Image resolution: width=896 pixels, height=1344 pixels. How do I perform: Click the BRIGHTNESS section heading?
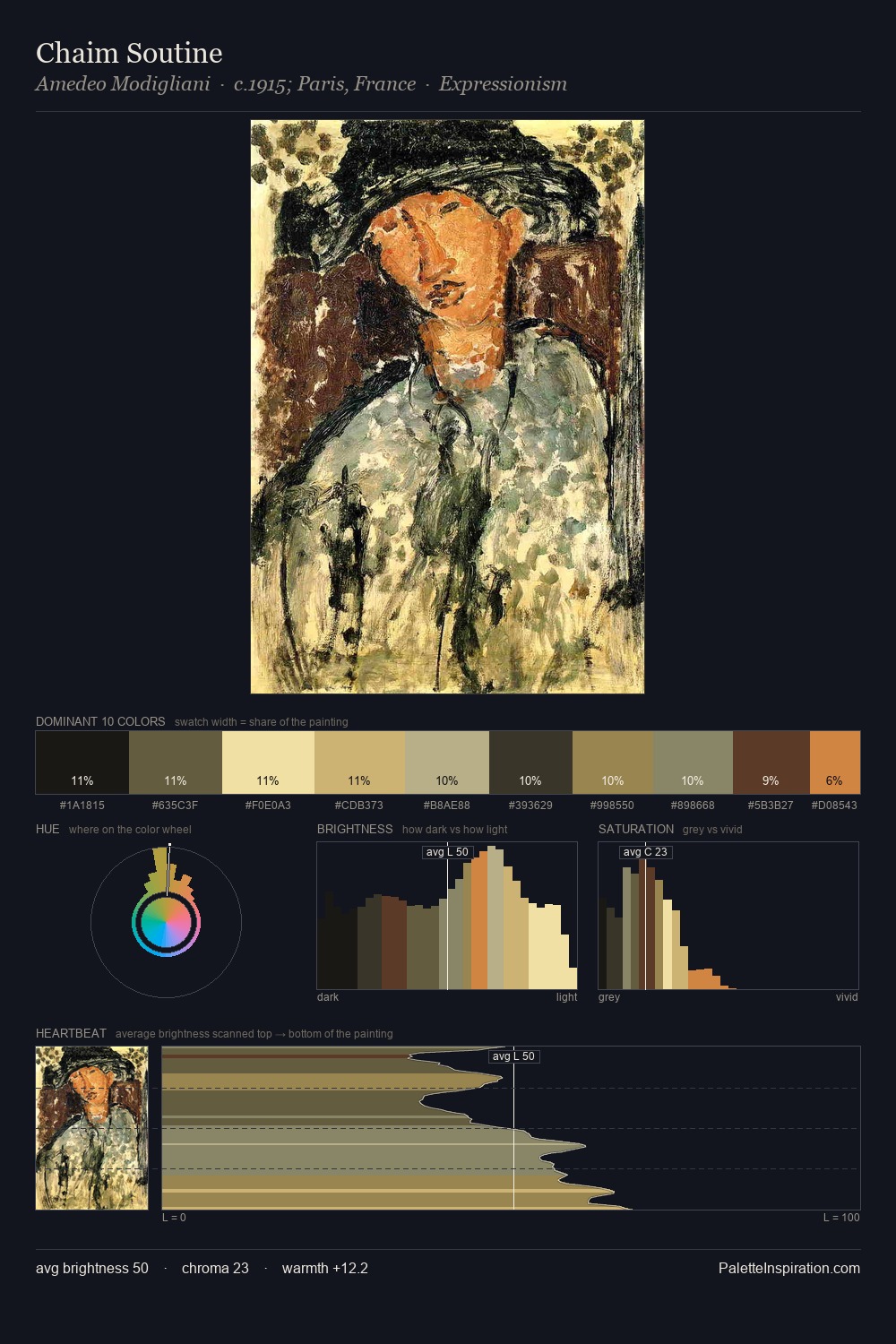pyautogui.click(x=355, y=829)
